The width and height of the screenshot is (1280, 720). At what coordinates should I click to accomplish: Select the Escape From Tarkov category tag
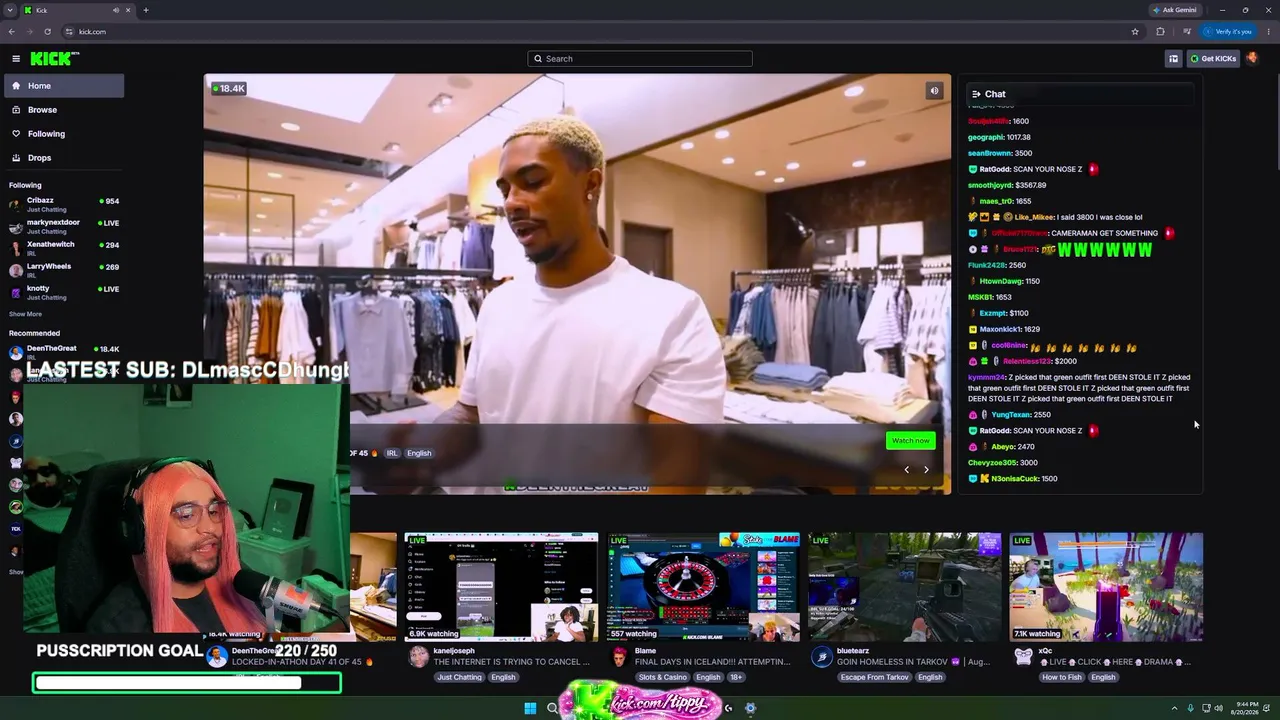[x=874, y=677]
